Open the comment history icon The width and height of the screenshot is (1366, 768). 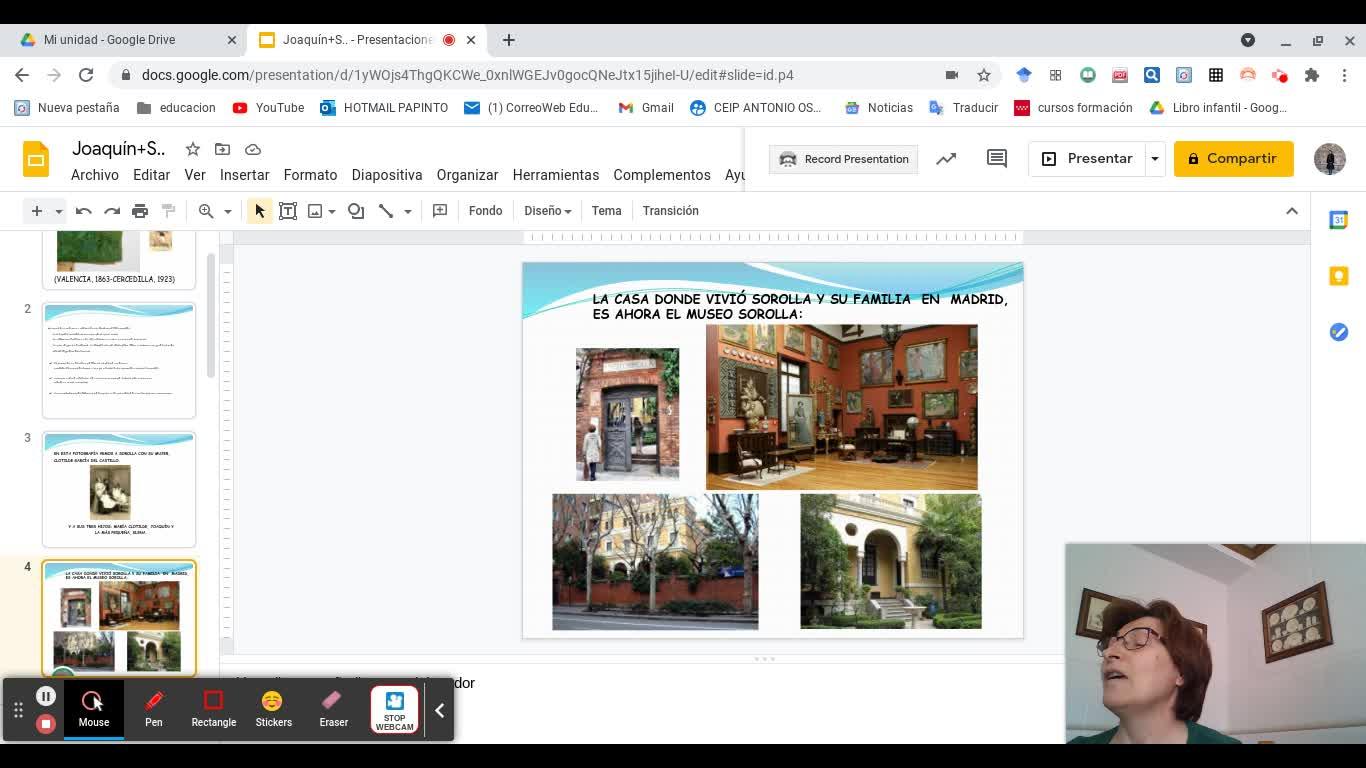pos(996,159)
